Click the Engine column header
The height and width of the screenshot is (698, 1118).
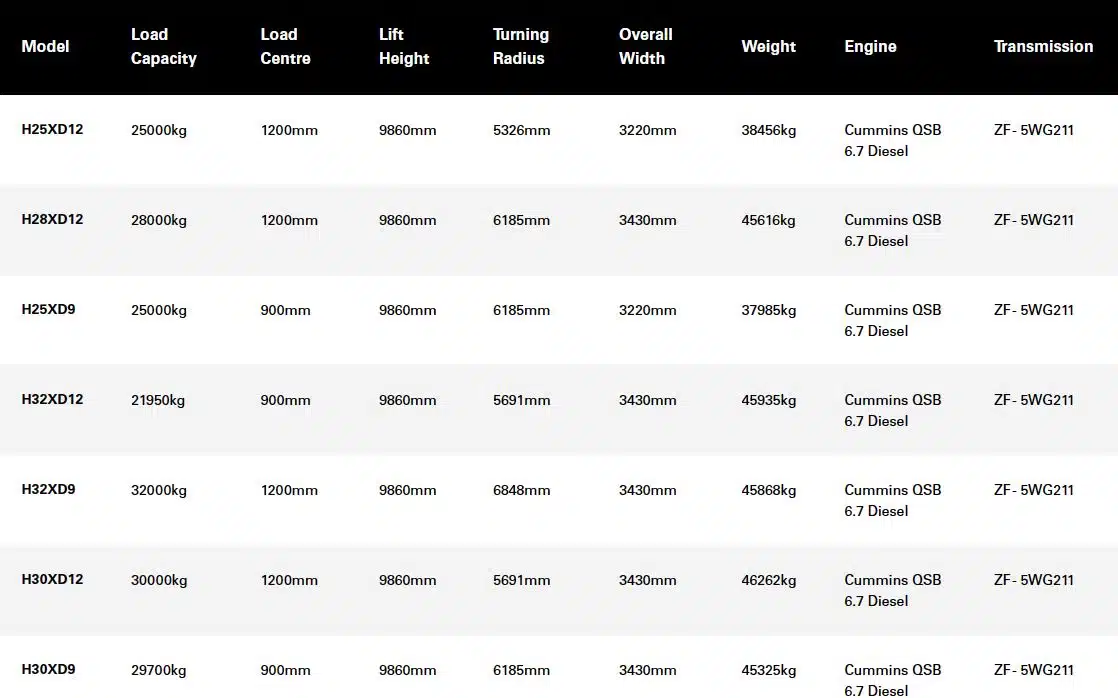click(x=870, y=46)
